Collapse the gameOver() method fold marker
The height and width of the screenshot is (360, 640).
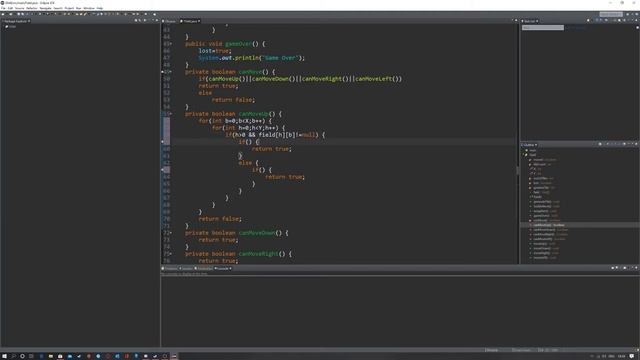[x=171, y=44]
